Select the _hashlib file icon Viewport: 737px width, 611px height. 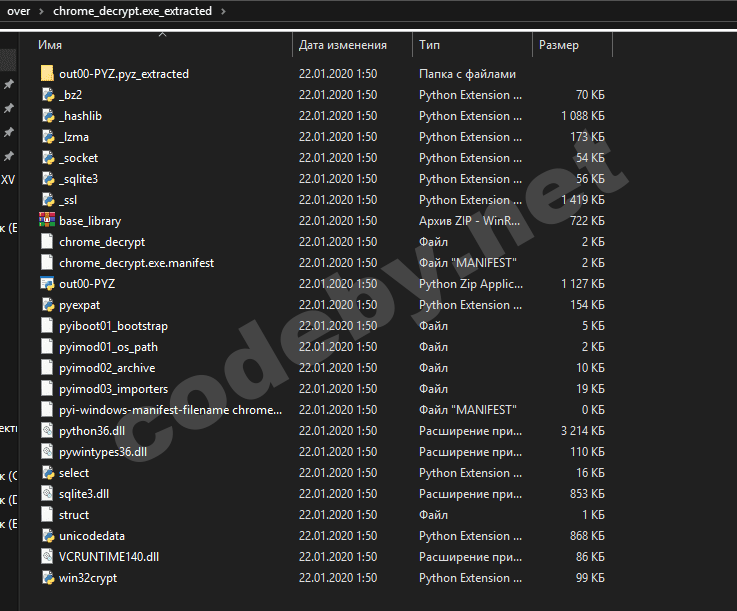tap(47, 116)
